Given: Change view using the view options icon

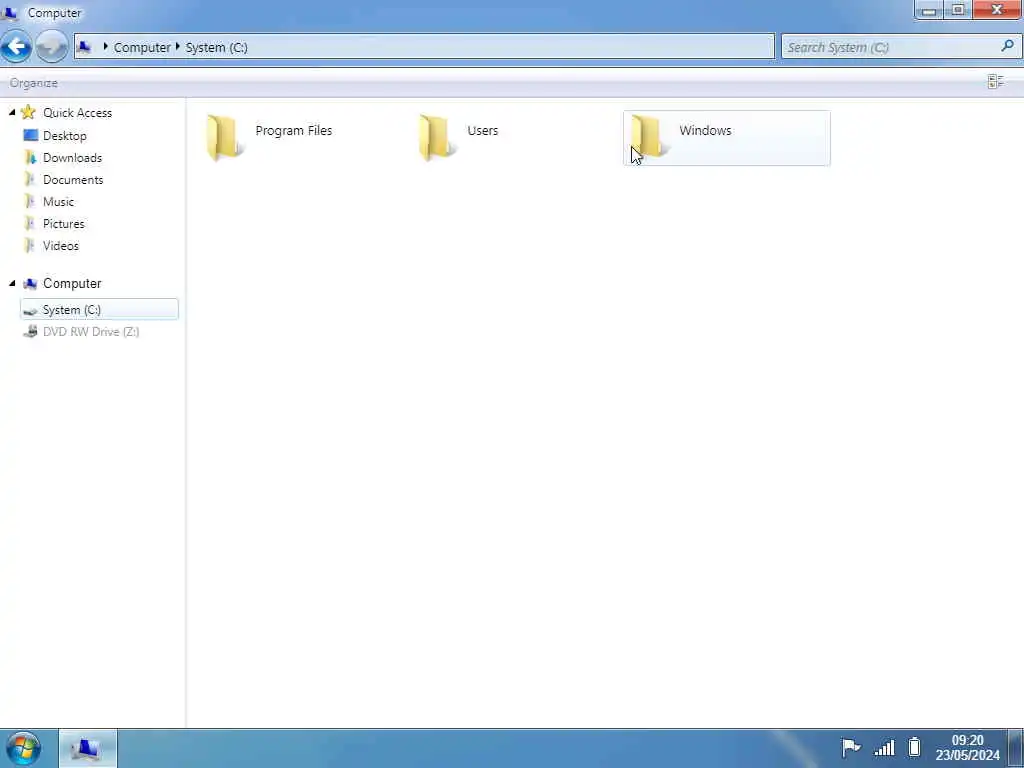Looking at the screenshot, I should 995,82.
